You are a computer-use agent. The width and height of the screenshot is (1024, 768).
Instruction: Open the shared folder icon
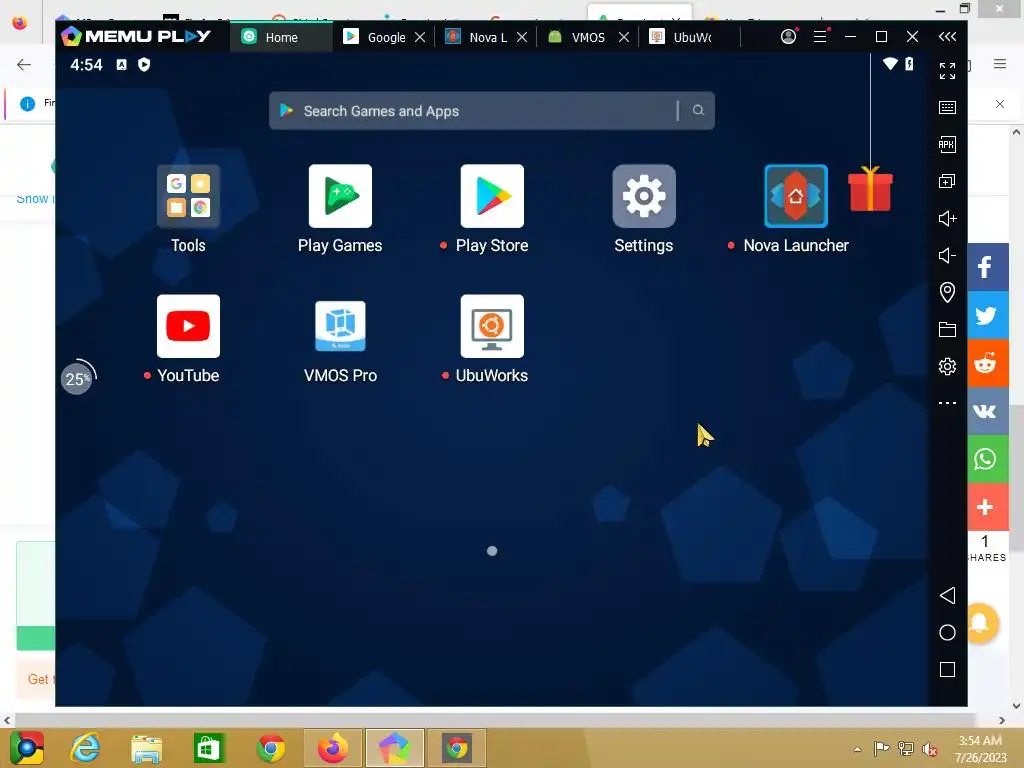pyautogui.click(x=948, y=329)
